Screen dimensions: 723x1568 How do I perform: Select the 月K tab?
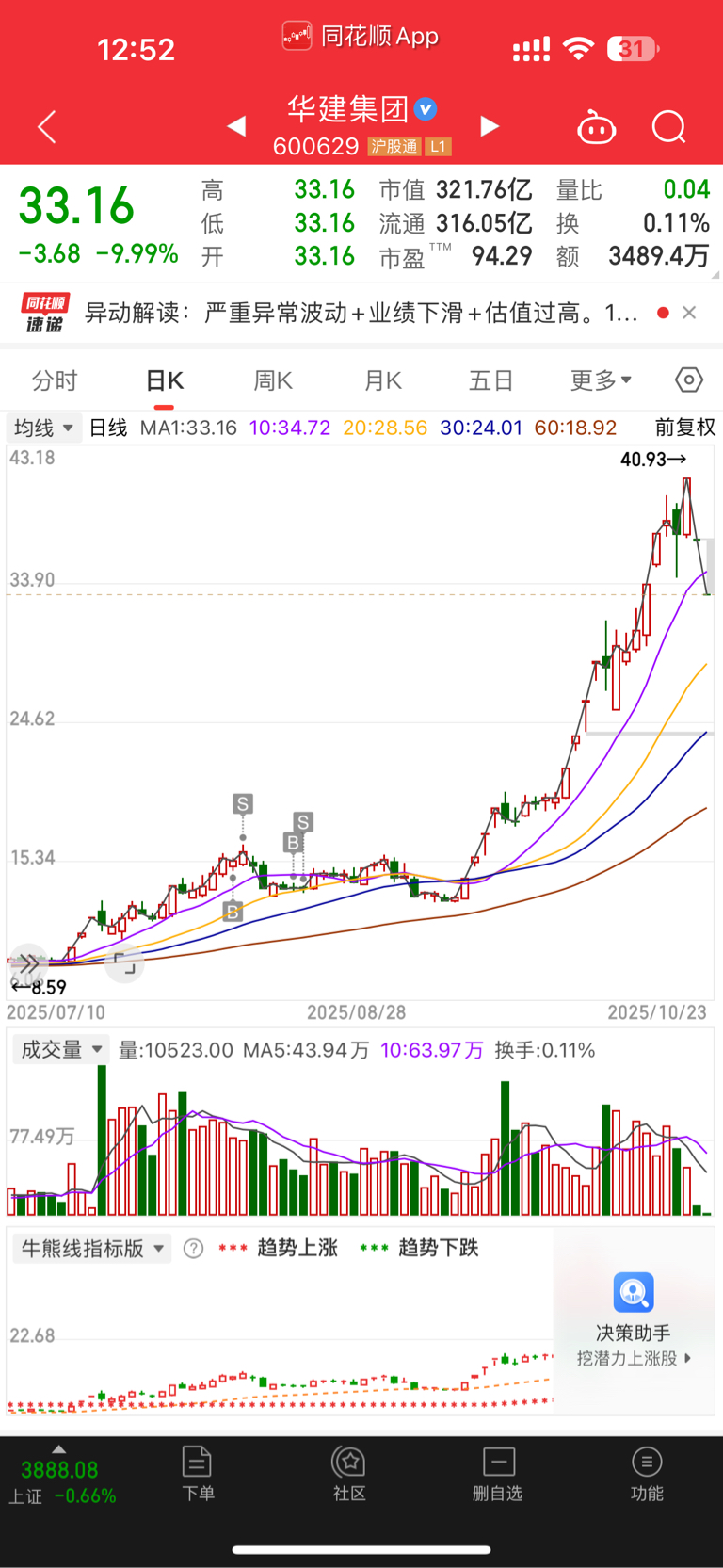383,380
